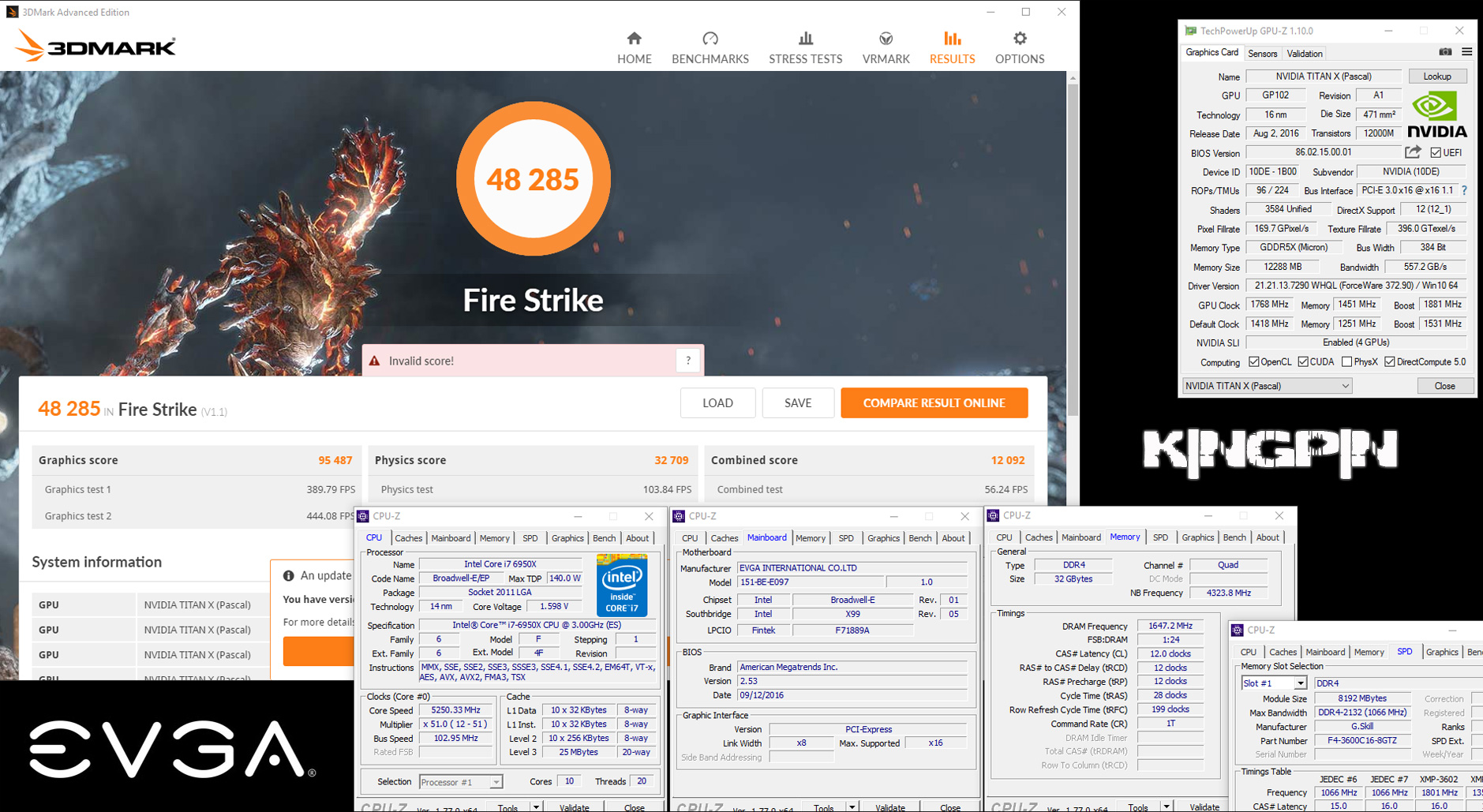Screen dimensions: 1483x812
Task: Enable the PhysX checkbox
Action: [x=1346, y=362]
